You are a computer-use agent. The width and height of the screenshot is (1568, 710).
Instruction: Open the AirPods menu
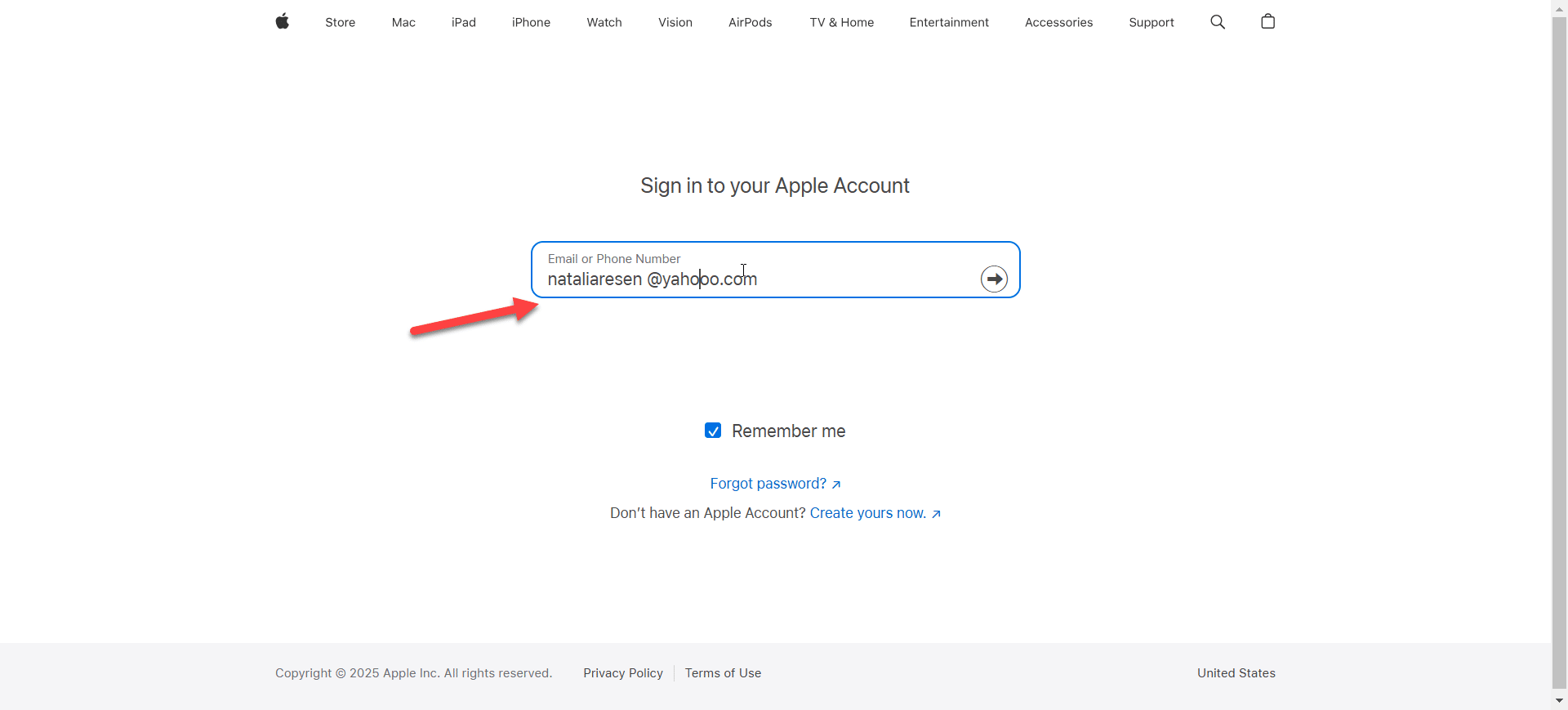point(751,22)
